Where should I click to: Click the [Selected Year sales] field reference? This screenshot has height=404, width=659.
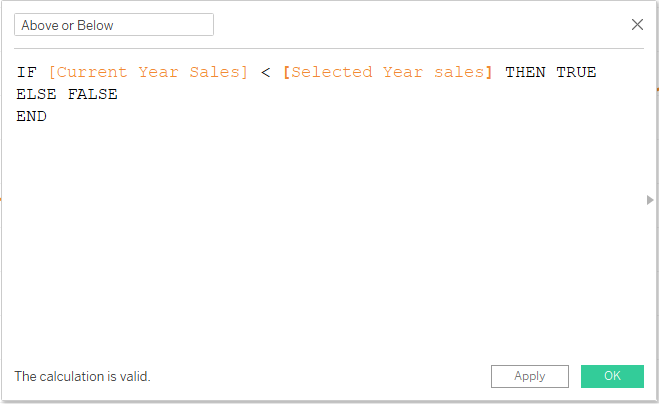tap(388, 72)
